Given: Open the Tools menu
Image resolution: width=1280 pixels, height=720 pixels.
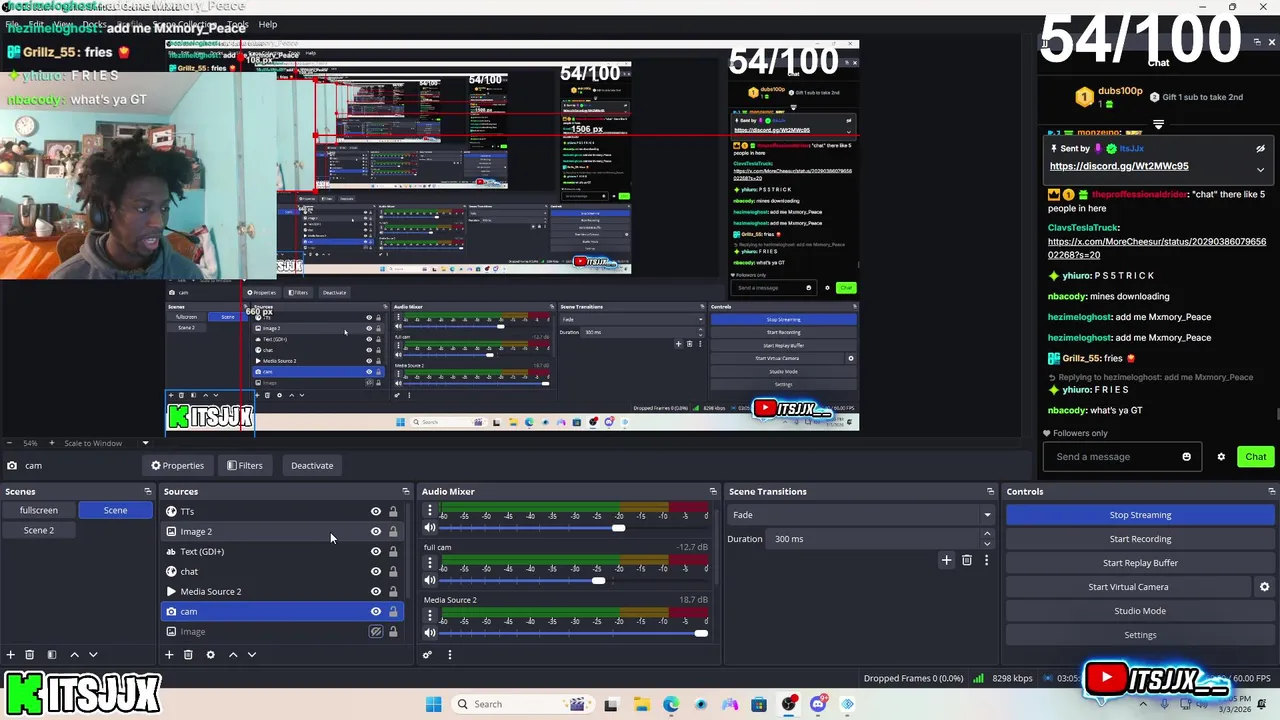Looking at the screenshot, I should pyautogui.click(x=238, y=24).
